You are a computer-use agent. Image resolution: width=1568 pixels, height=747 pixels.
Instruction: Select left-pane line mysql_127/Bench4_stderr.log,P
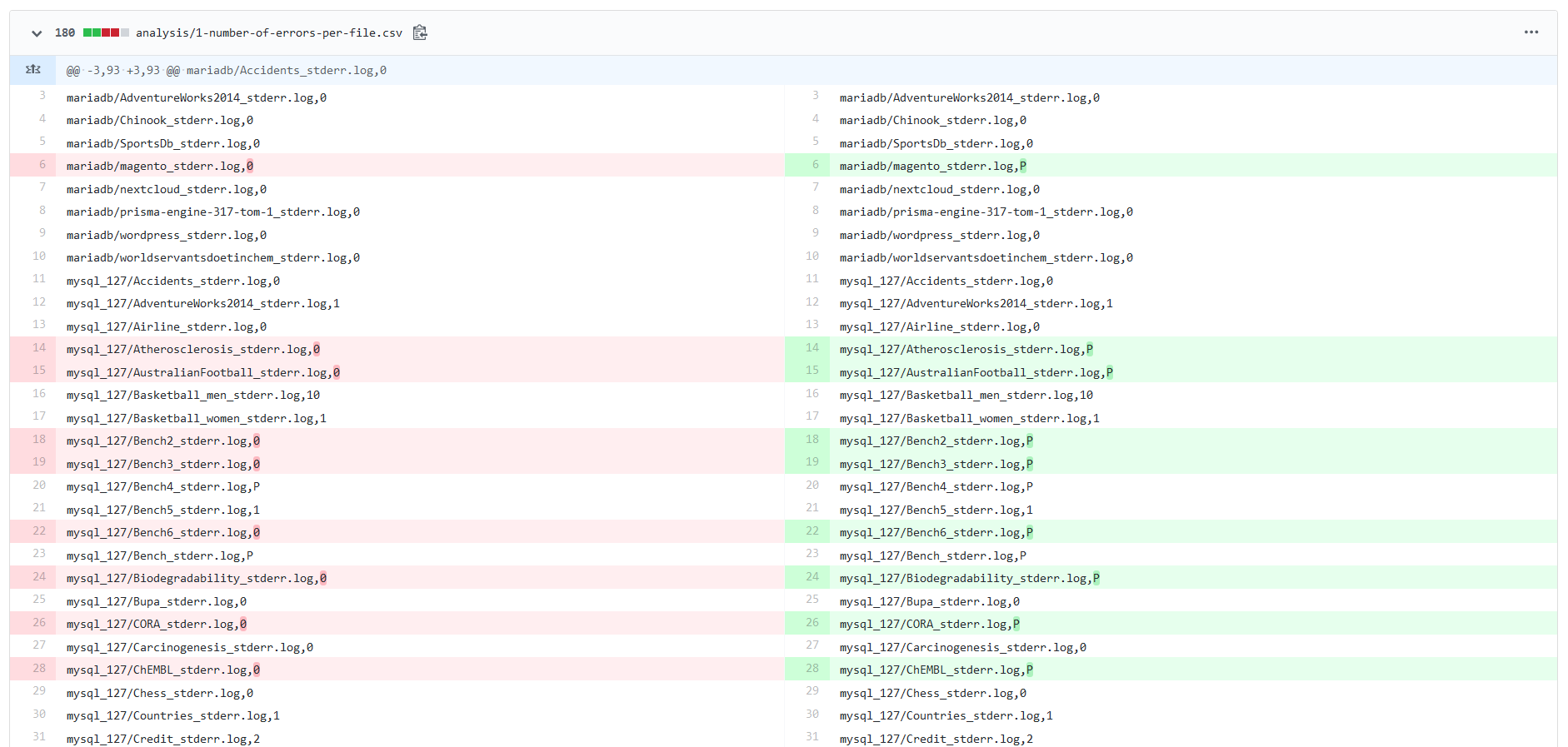tap(163, 487)
